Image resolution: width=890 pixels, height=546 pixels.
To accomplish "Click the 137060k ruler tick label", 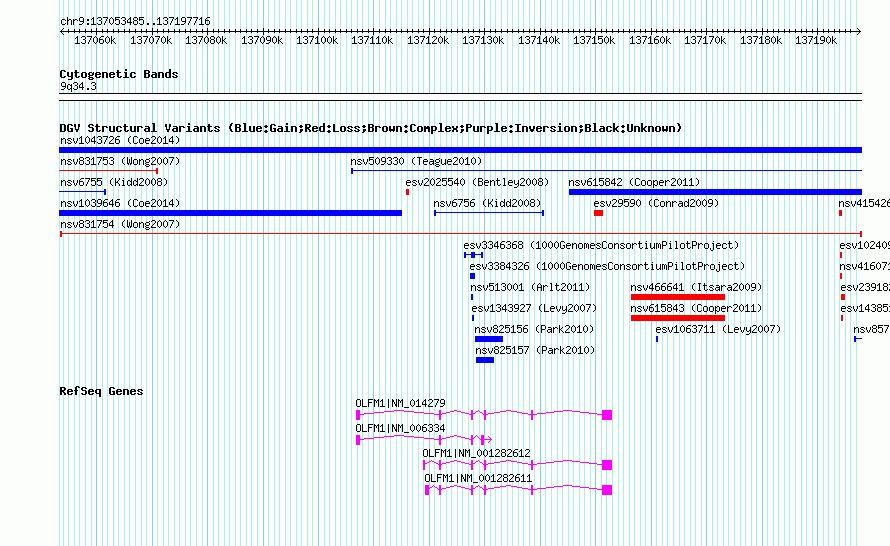I will point(95,41).
